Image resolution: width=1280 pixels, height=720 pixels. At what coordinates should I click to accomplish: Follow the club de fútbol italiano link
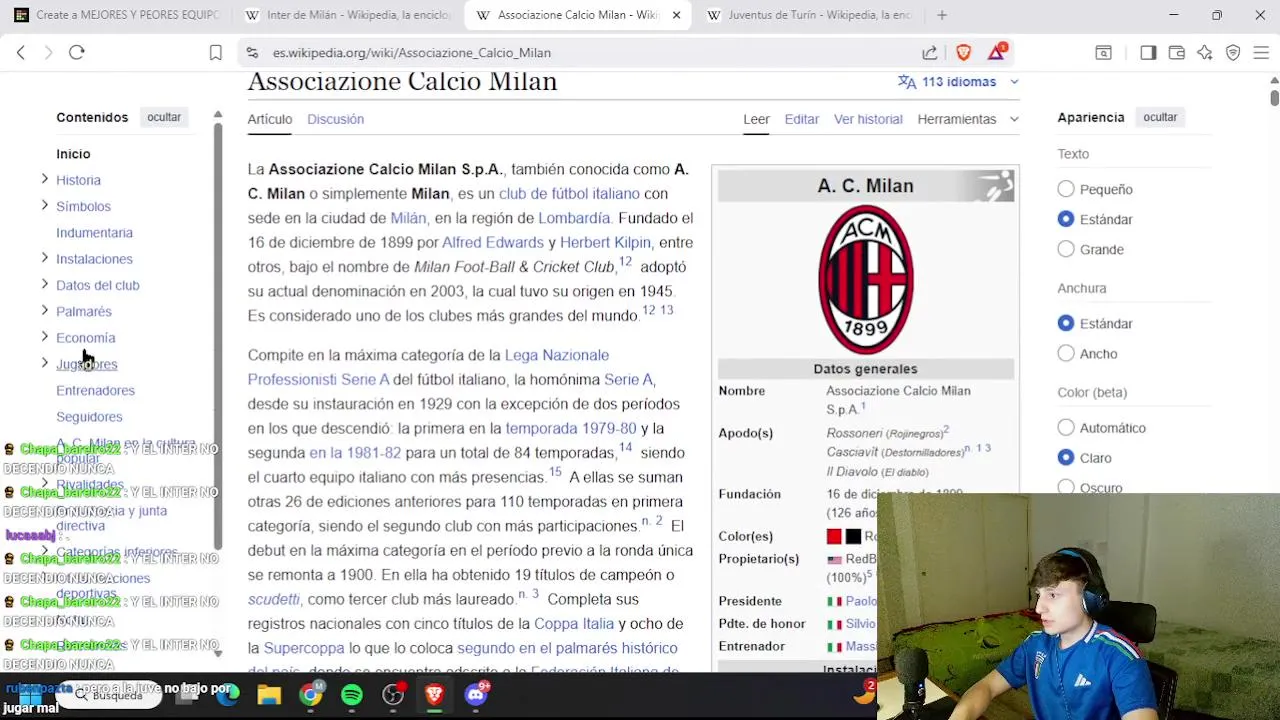pos(569,194)
